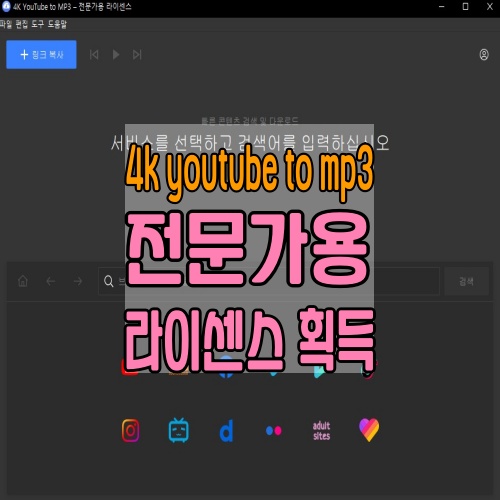Select the Dailymotion service icon
The image size is (500, 500).
click(x=226, y=431)
